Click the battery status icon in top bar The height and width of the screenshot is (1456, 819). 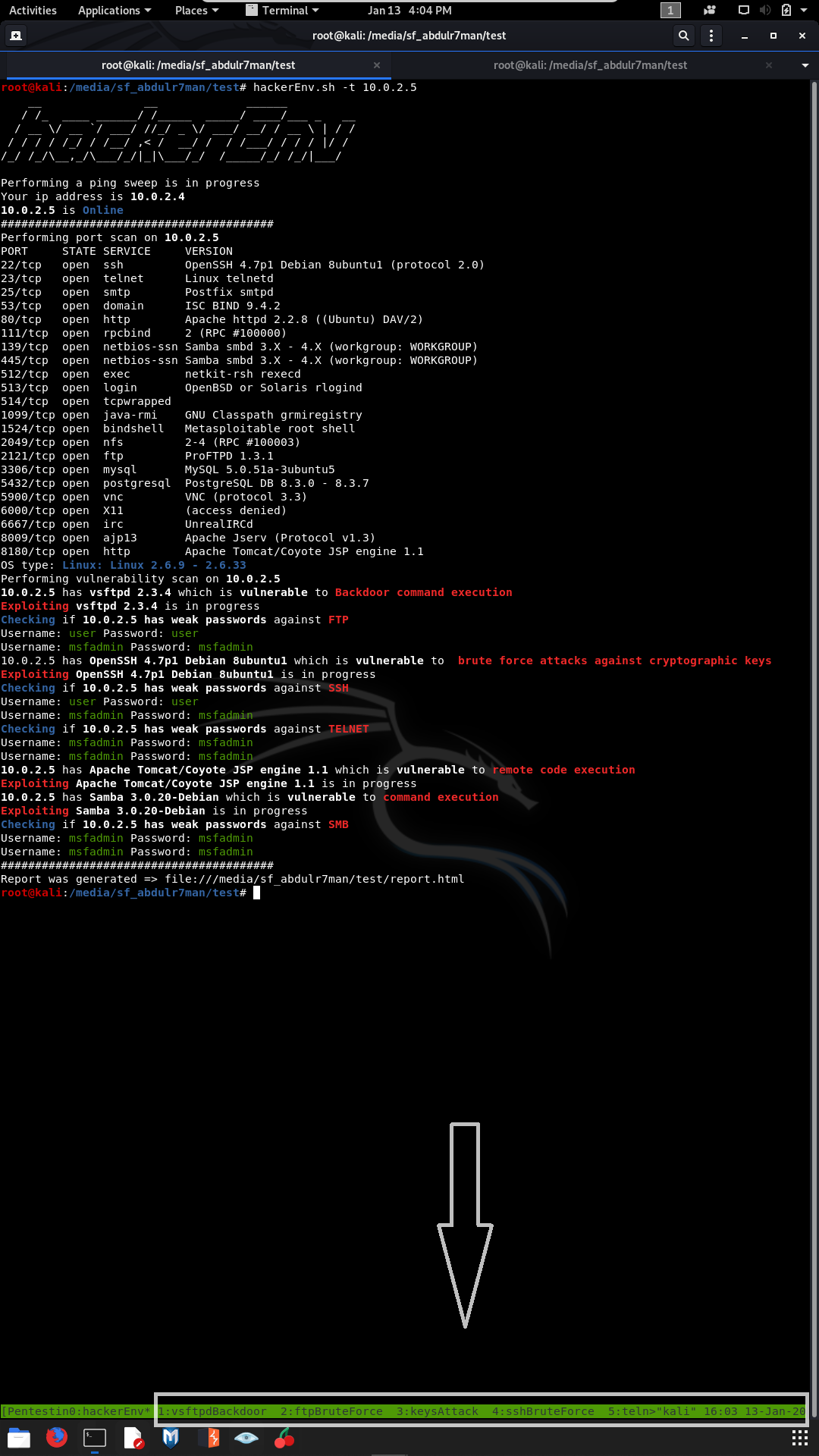(x=786, y=10)
